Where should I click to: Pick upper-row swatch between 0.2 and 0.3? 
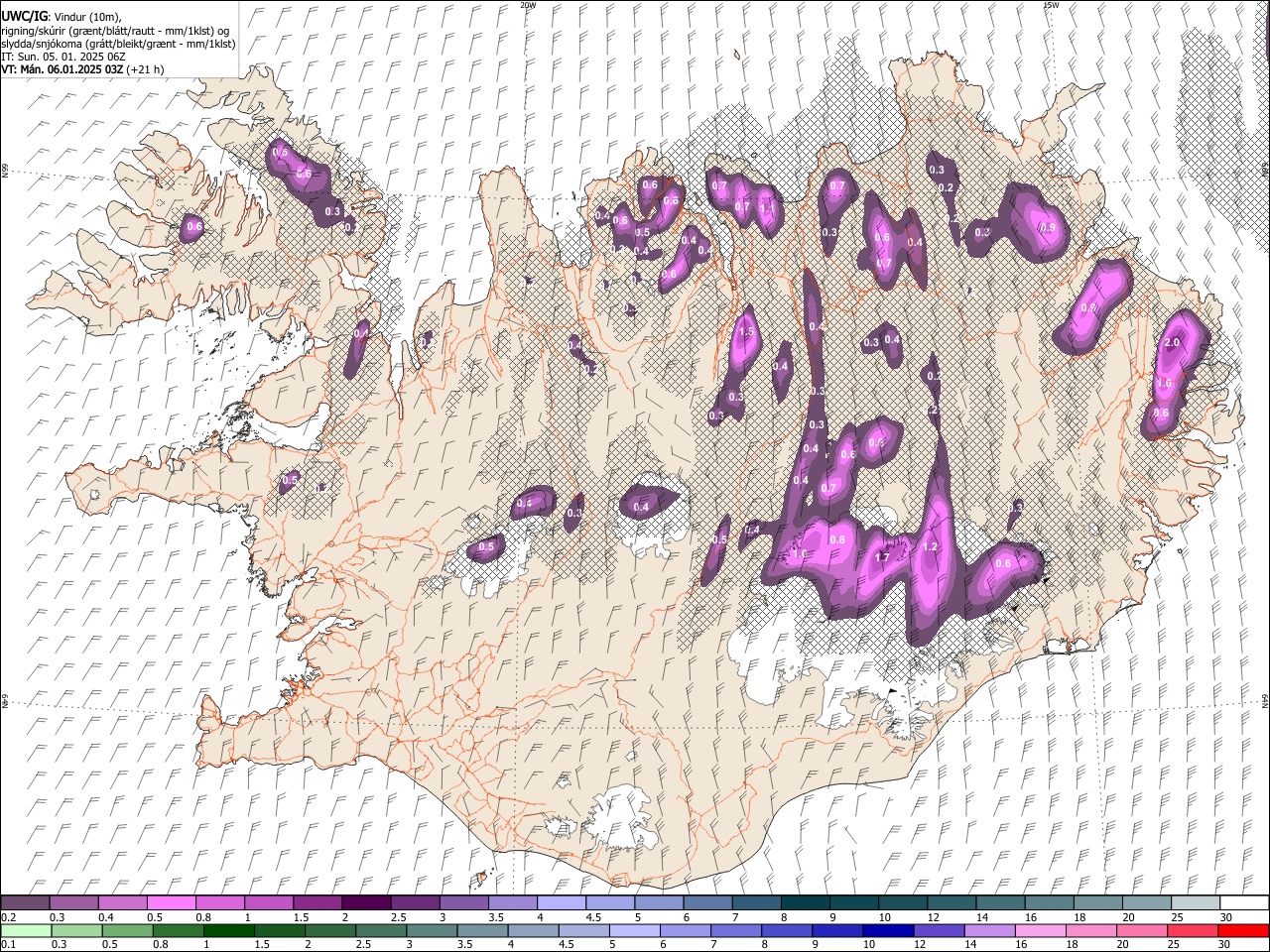tap(25, 902)
